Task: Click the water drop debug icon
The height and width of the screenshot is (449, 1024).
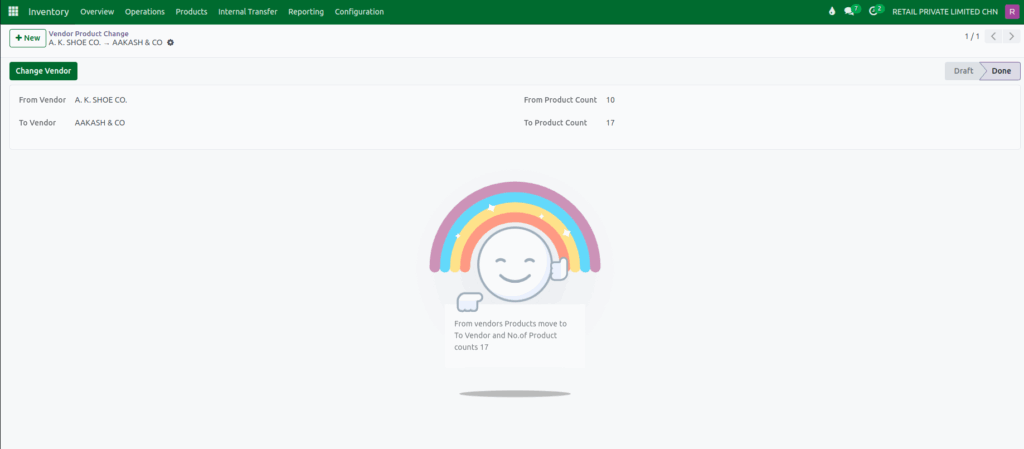Action: coord(831,12)
